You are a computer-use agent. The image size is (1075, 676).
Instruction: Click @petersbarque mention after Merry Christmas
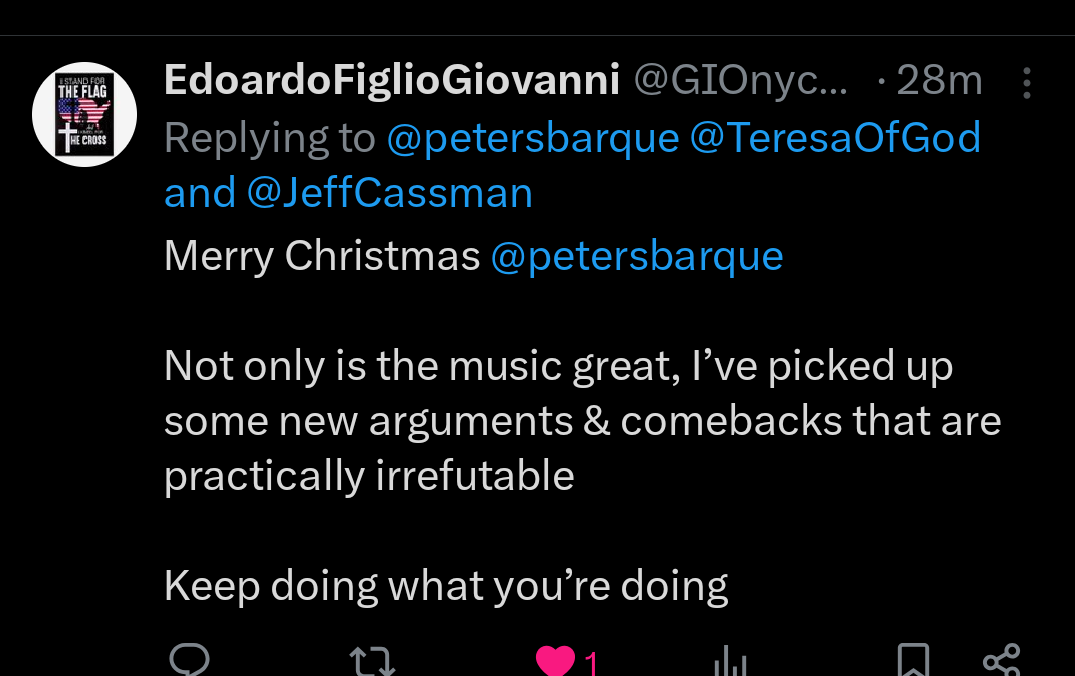[x=637, y=257]
